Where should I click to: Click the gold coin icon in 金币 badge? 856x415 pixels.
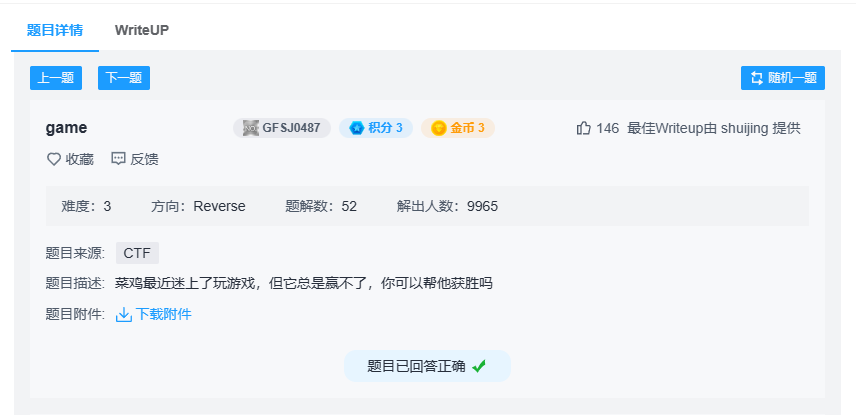(x=438, y=128)
